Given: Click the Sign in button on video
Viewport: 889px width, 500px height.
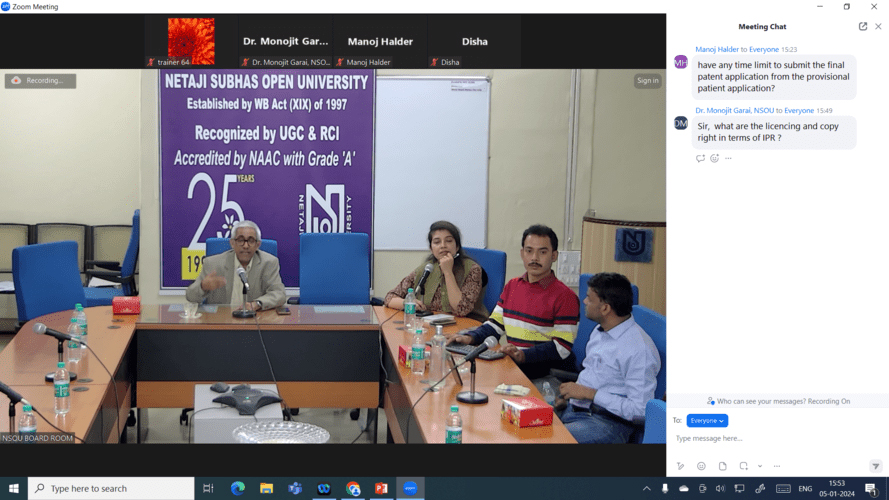Looking at the screenshot, I should point(647,80).
